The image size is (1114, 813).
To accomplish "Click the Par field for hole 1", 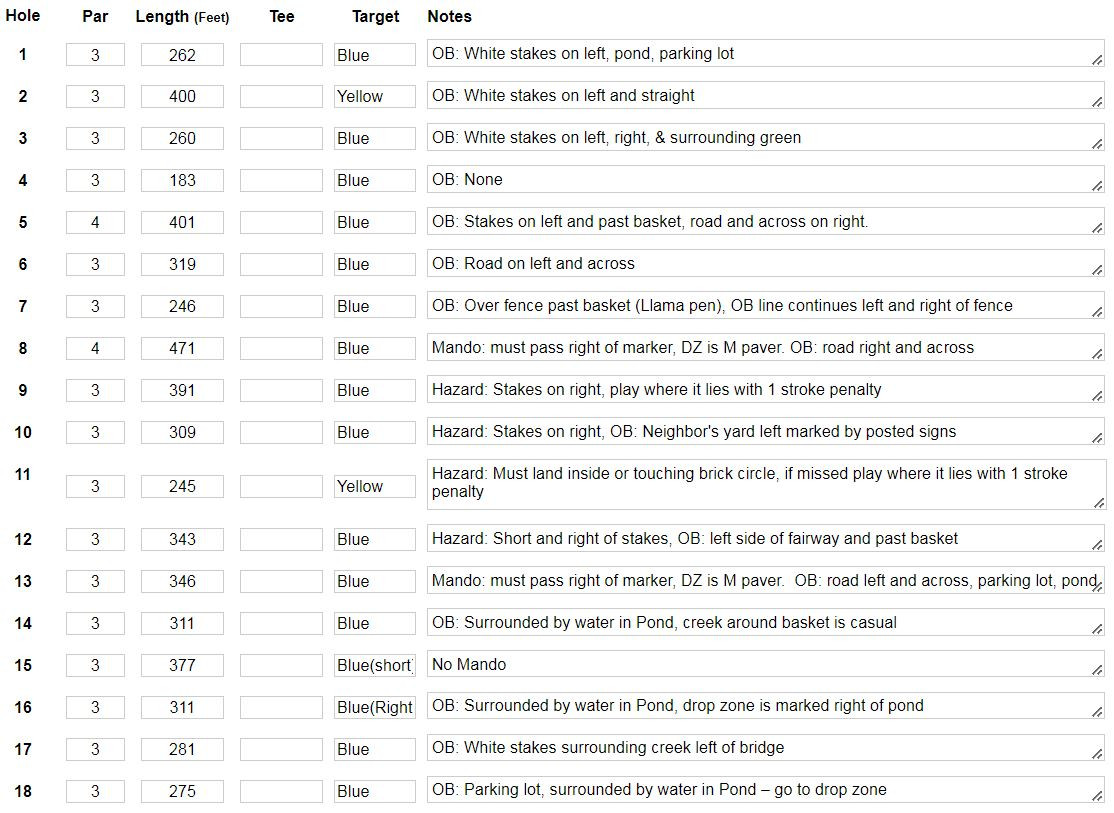I will [x=95, y=55].
